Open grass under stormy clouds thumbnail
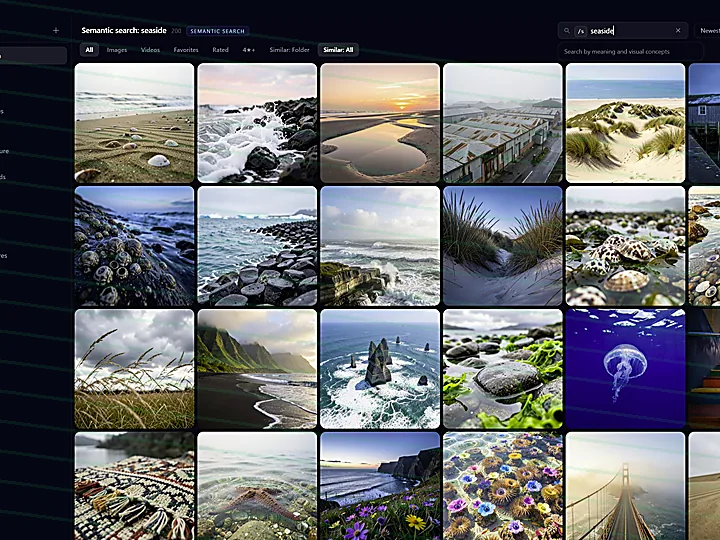The width and height of the screenshot is (720, 540). tap(134, 369)
